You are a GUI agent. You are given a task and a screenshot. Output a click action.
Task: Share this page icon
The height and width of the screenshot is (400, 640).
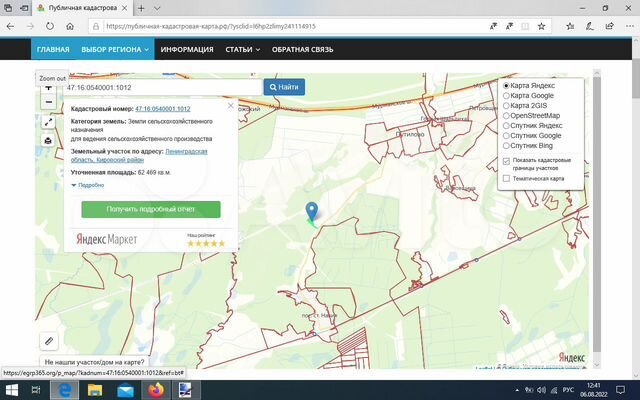pyautogui.click(x=609, y=26)
